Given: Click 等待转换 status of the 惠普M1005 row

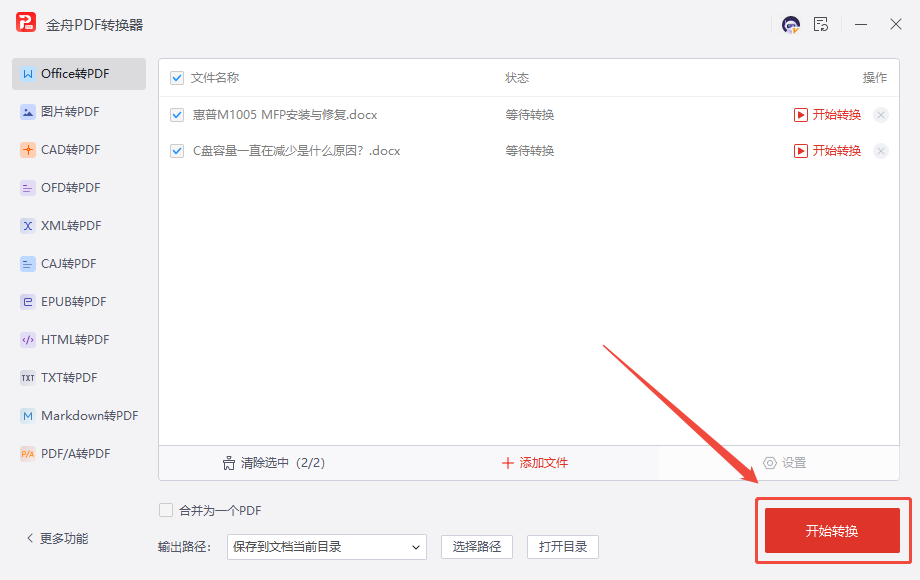Looking at the screenshot, I should coord(530,115).
